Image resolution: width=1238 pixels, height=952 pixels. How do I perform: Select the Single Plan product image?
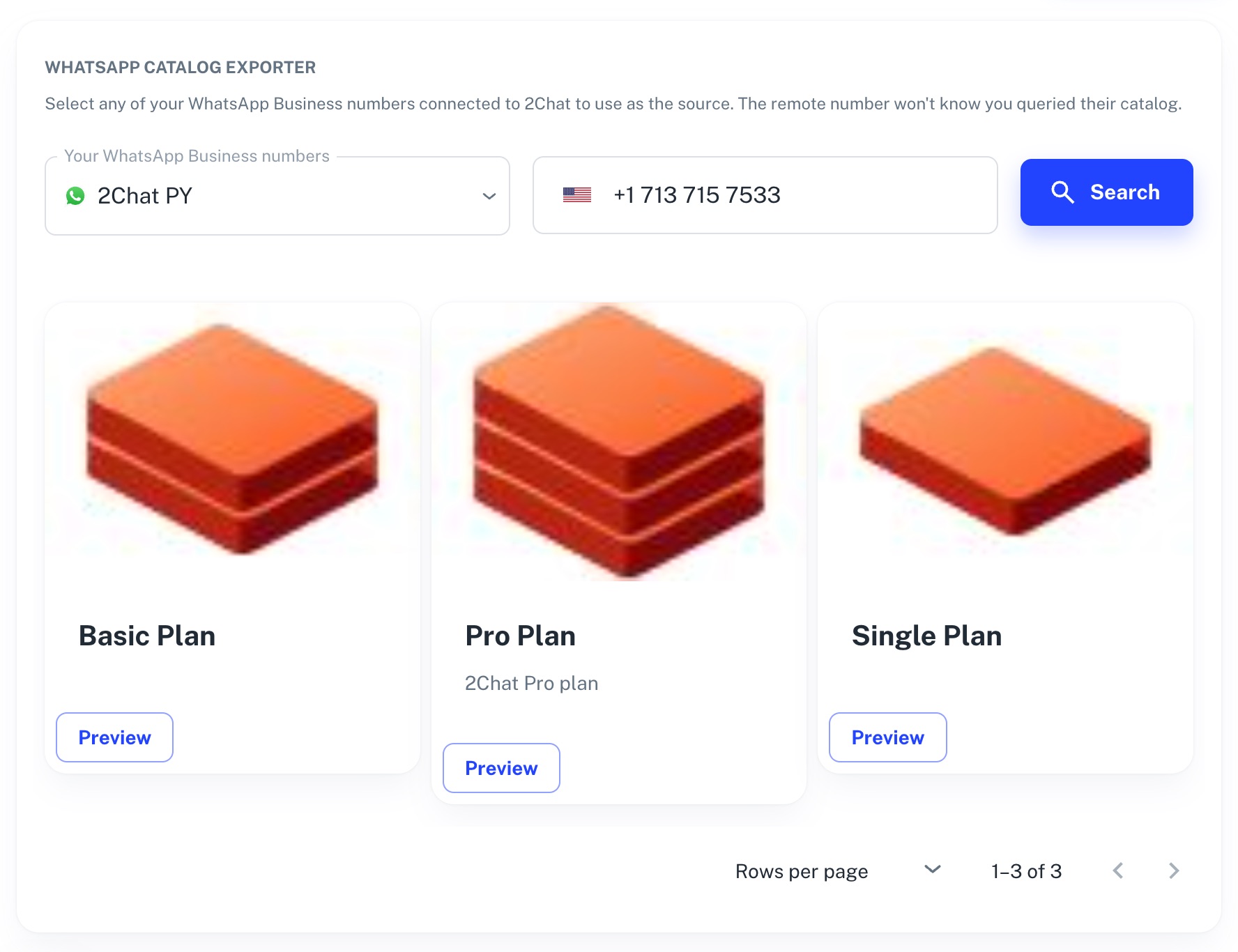(1005, 440)
